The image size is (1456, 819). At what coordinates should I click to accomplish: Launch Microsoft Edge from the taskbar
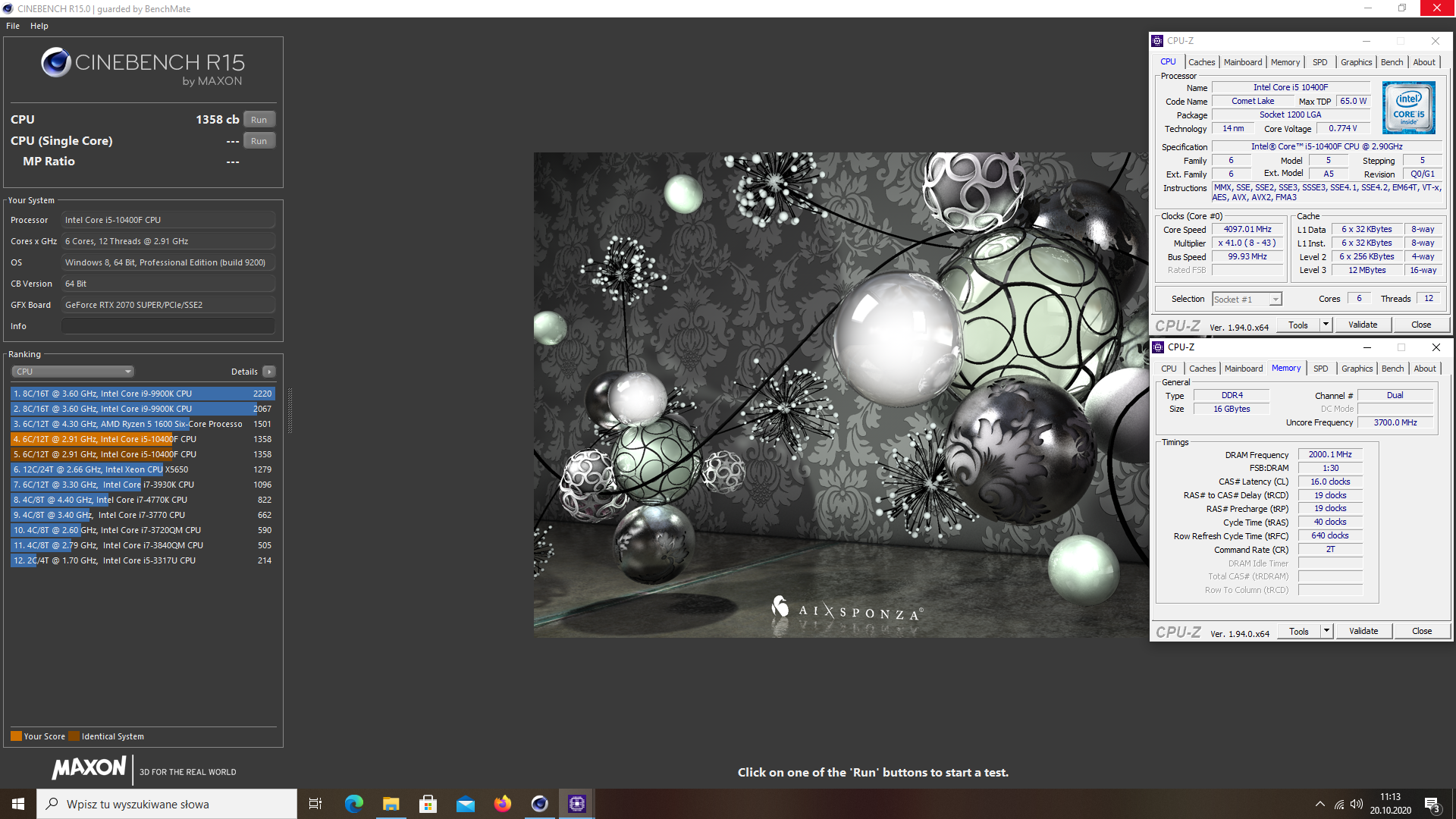pyautogui.click(x=353, y=804)
